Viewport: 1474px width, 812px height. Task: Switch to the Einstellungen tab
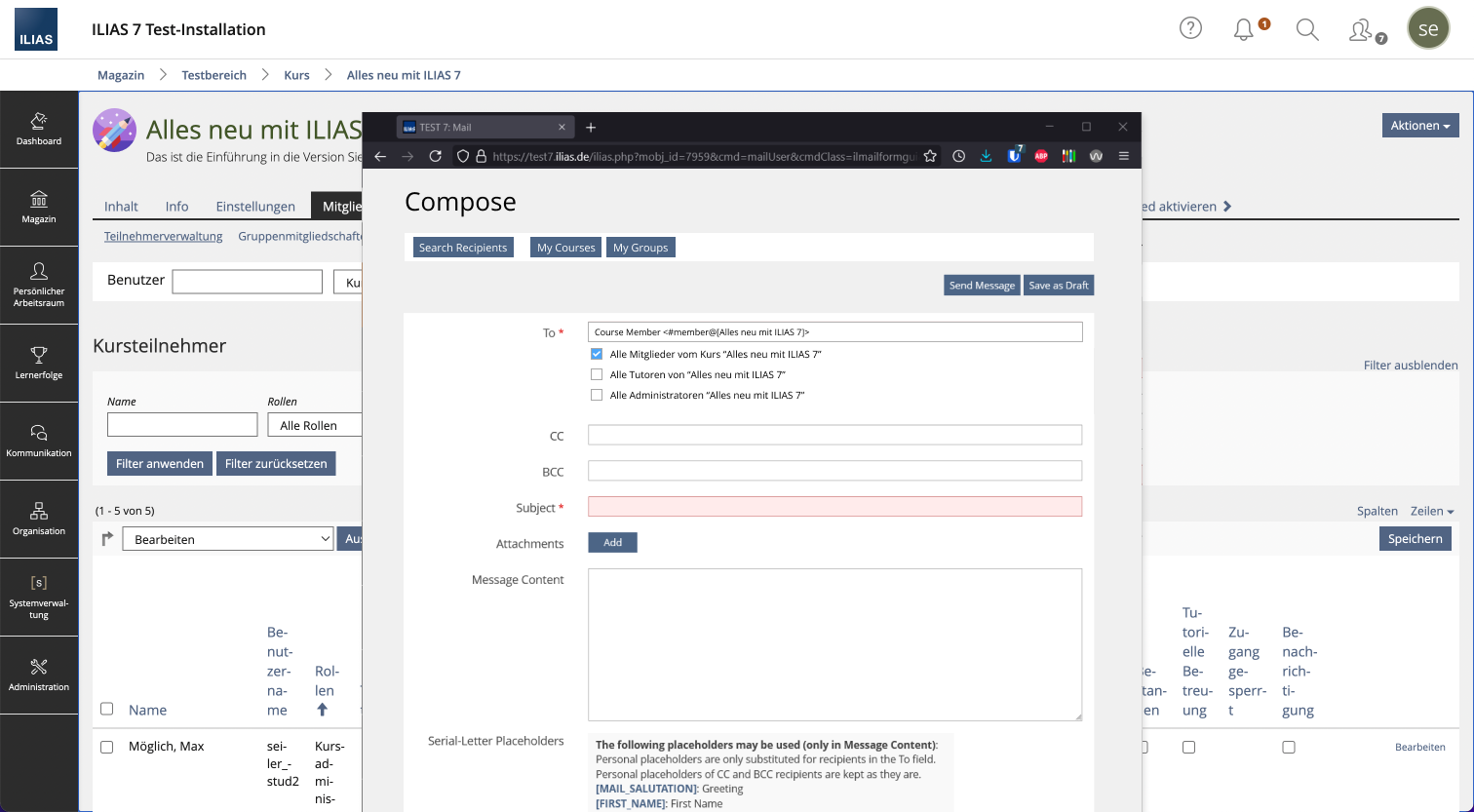255,207
